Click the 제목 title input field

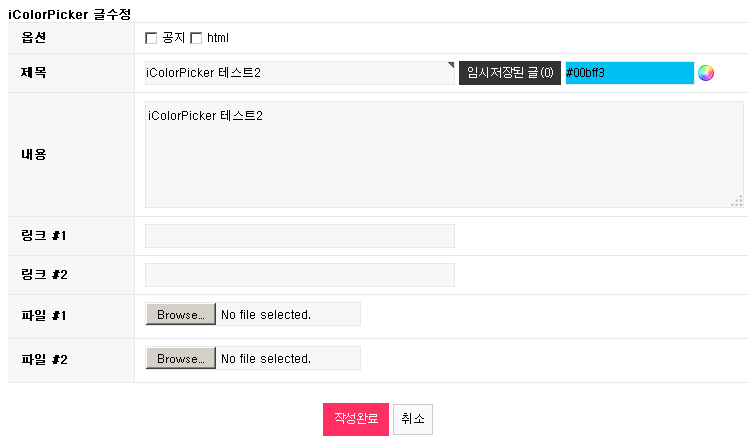(x=298, y=73)
